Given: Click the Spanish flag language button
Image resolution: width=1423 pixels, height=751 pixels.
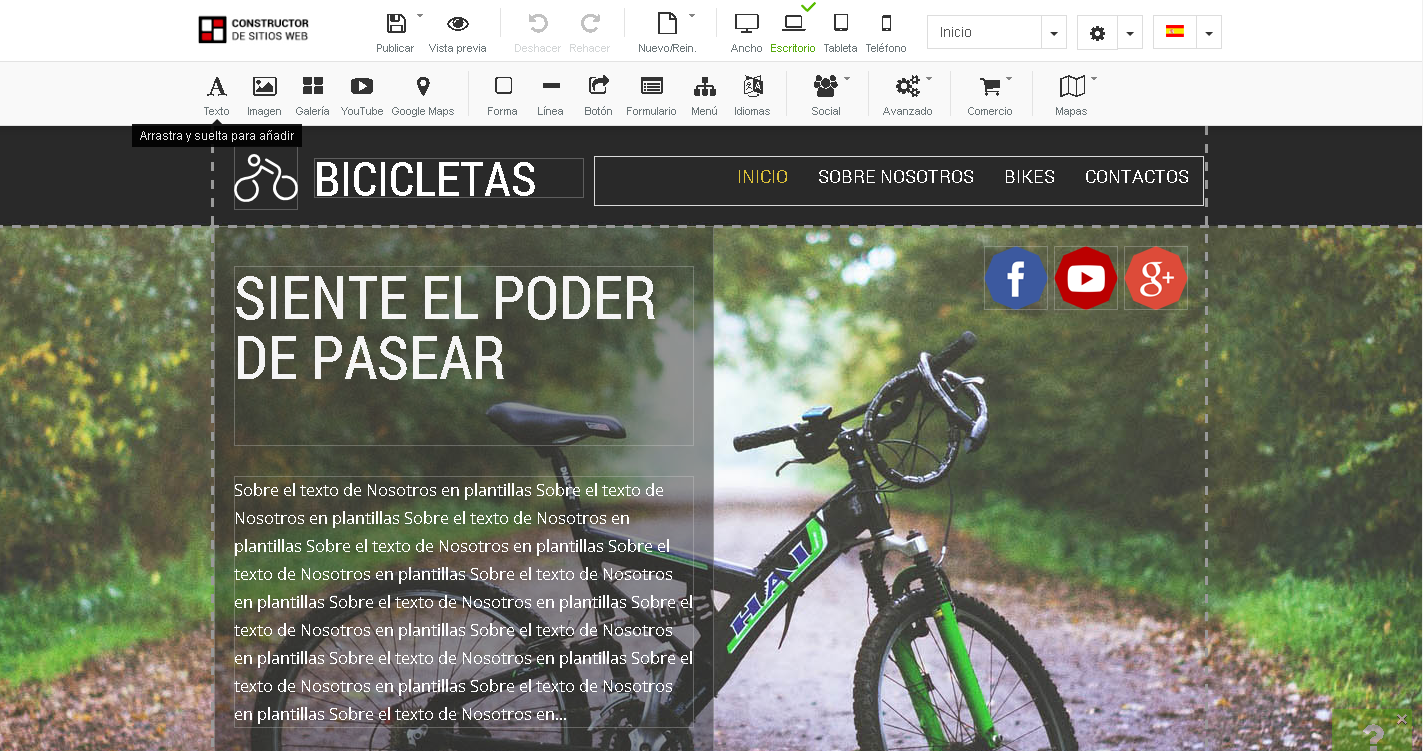Looking at the screenshot, I should [x=1175, y=32].
